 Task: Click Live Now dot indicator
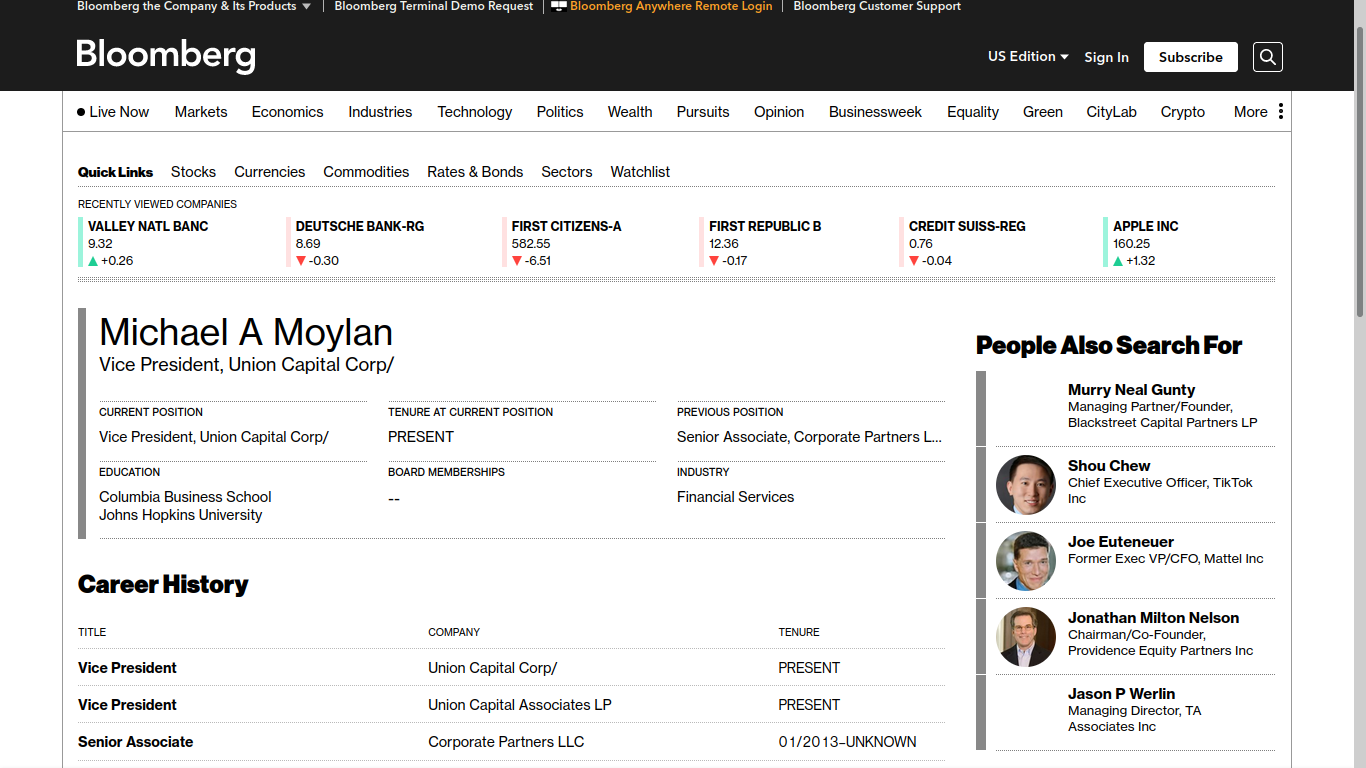pos(81,112)
